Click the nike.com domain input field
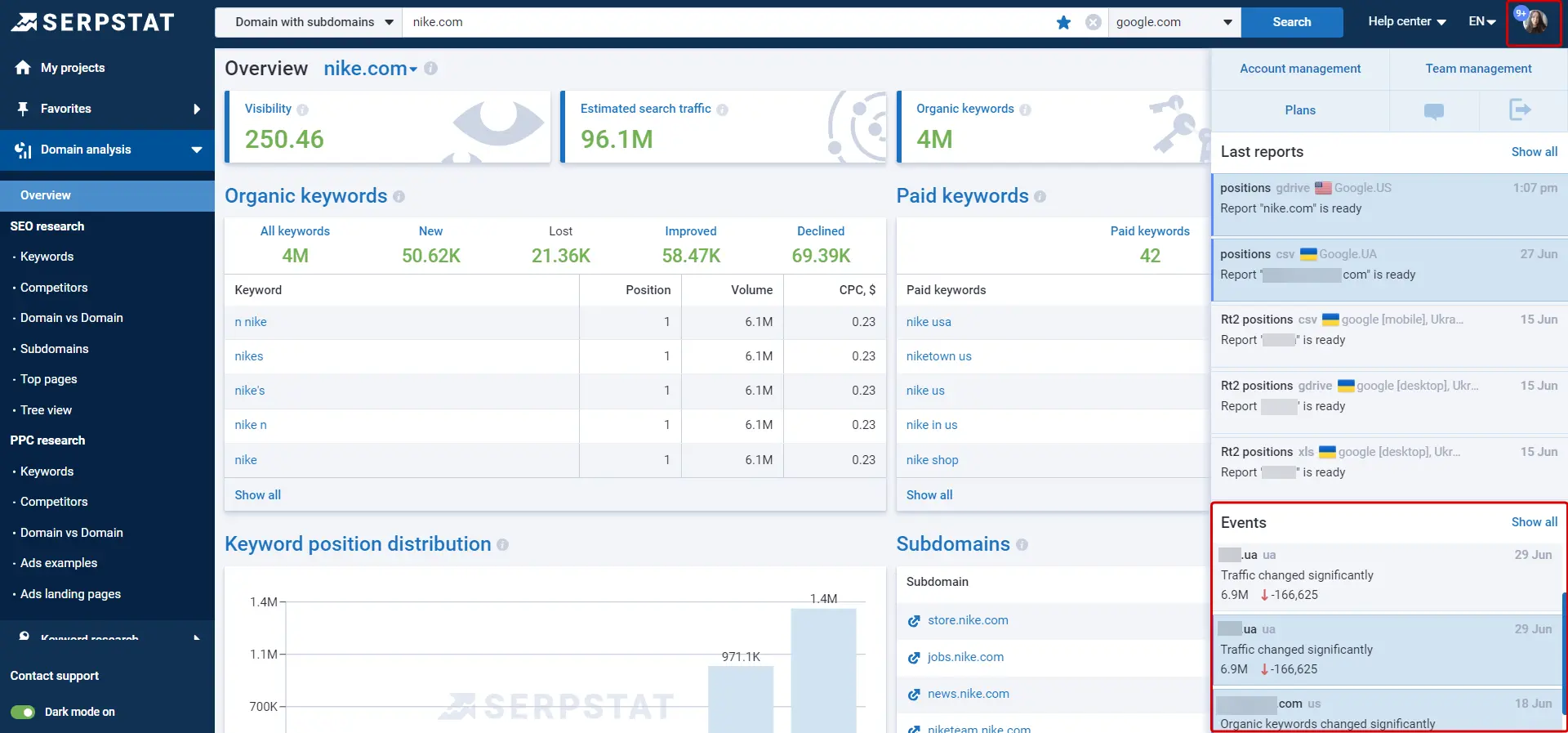Viewport: 1568px width, 733px height. pyautogui.click(x=727, y=22)
